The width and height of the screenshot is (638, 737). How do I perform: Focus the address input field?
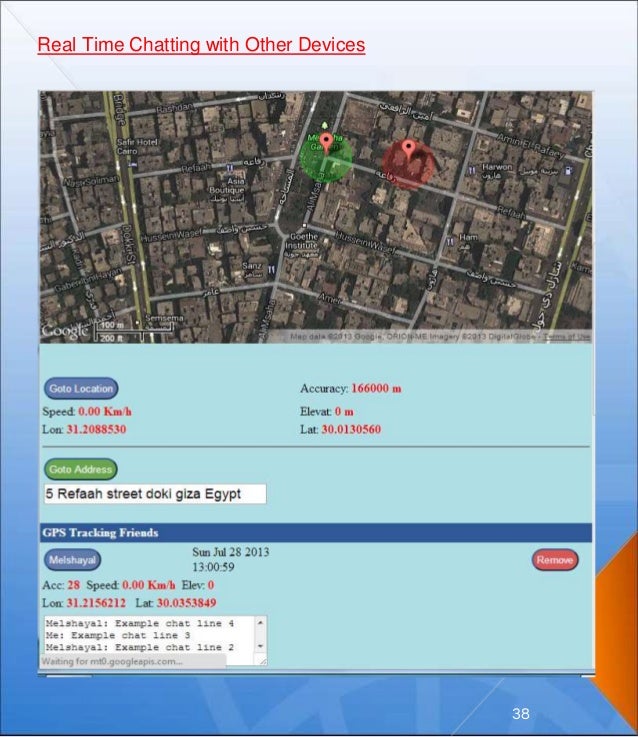coord(155,494)
